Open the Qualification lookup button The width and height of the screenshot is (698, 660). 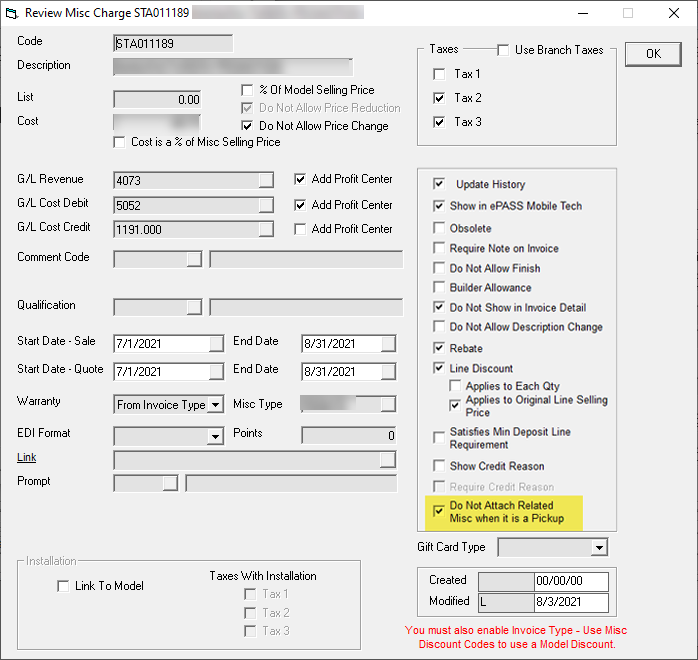[x=194, y=307]
